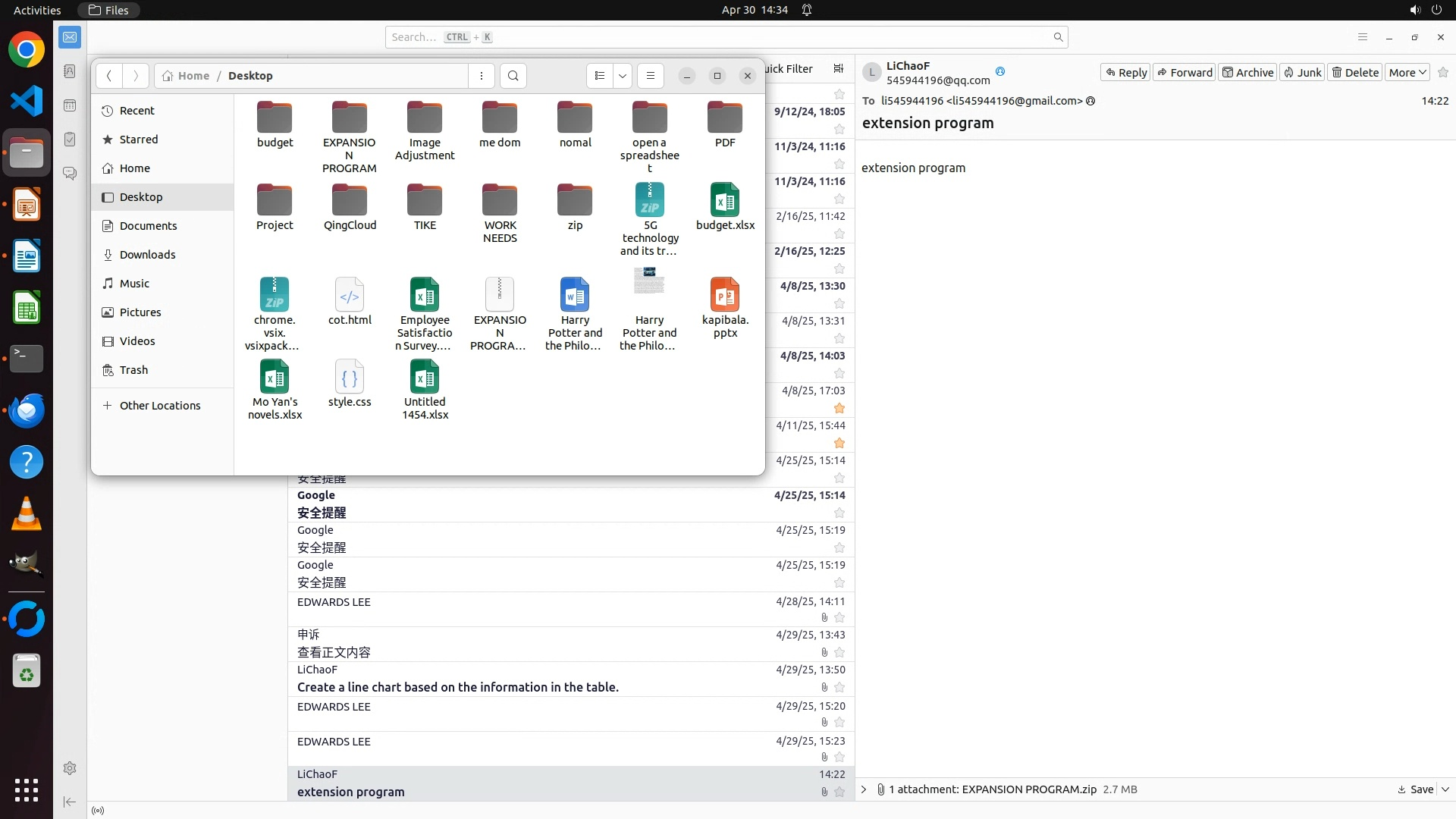Image resolution: width=1456 pixels, height=819 pixels.
Task: Click message list display options icon
Action: click(838, 69)
